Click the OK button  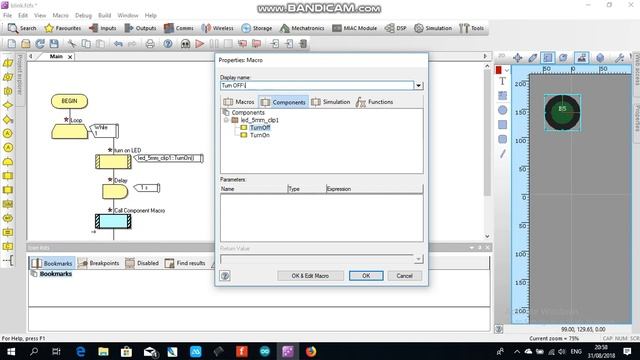point(366,276)
